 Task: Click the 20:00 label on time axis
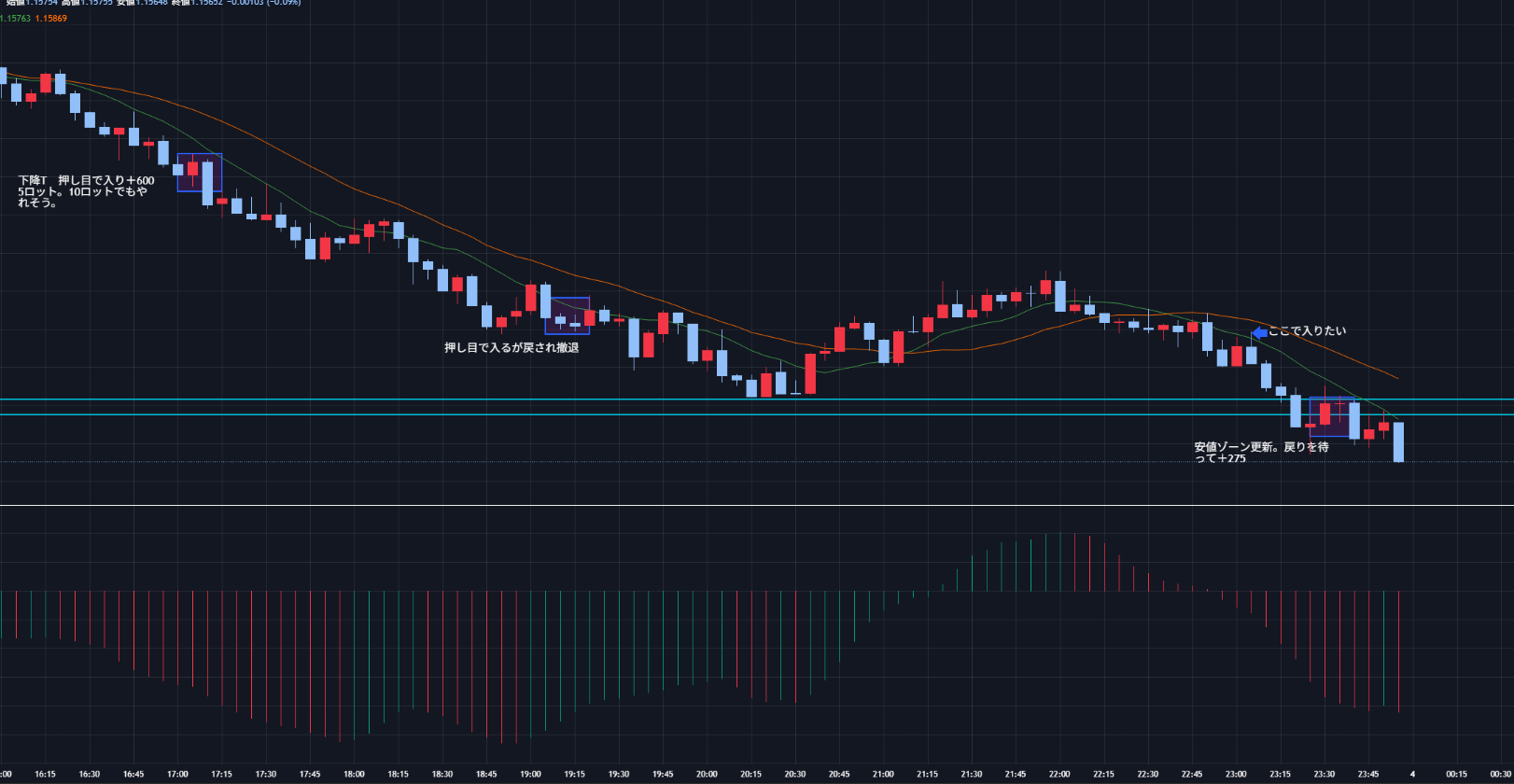pyautogui.click(x=707, y=774)
